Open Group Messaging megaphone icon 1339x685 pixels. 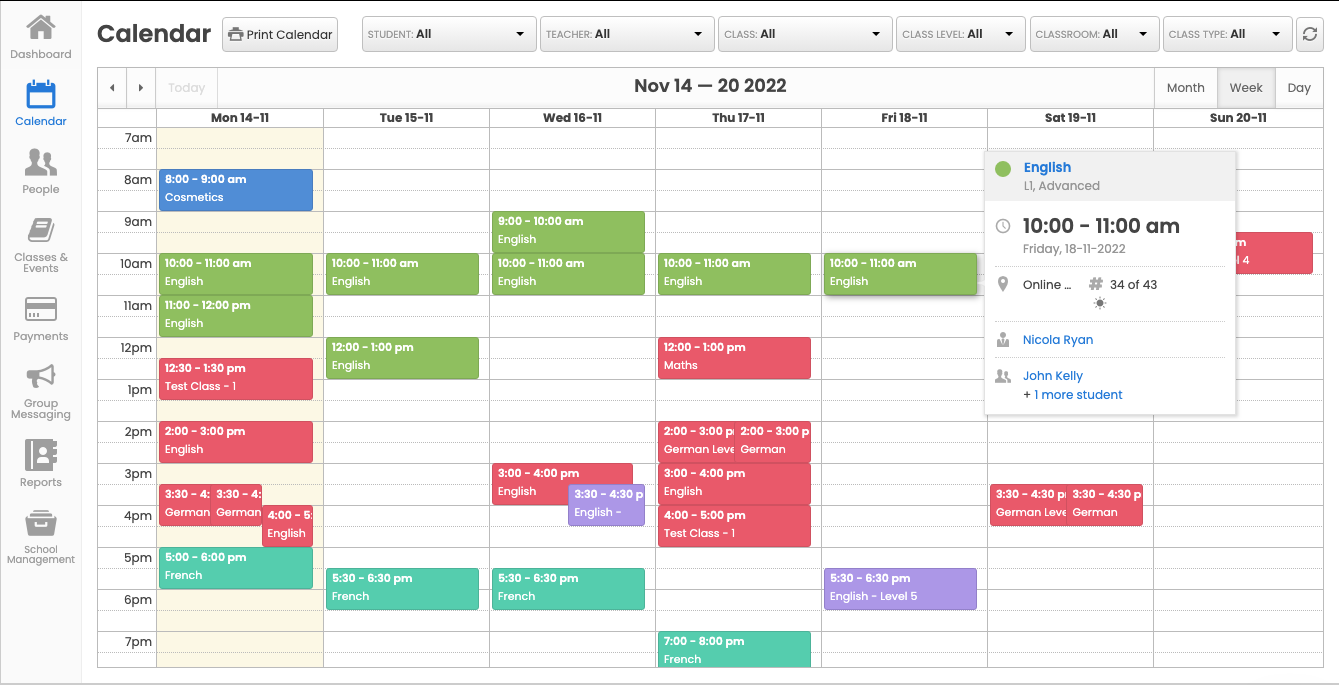[41, 377]
